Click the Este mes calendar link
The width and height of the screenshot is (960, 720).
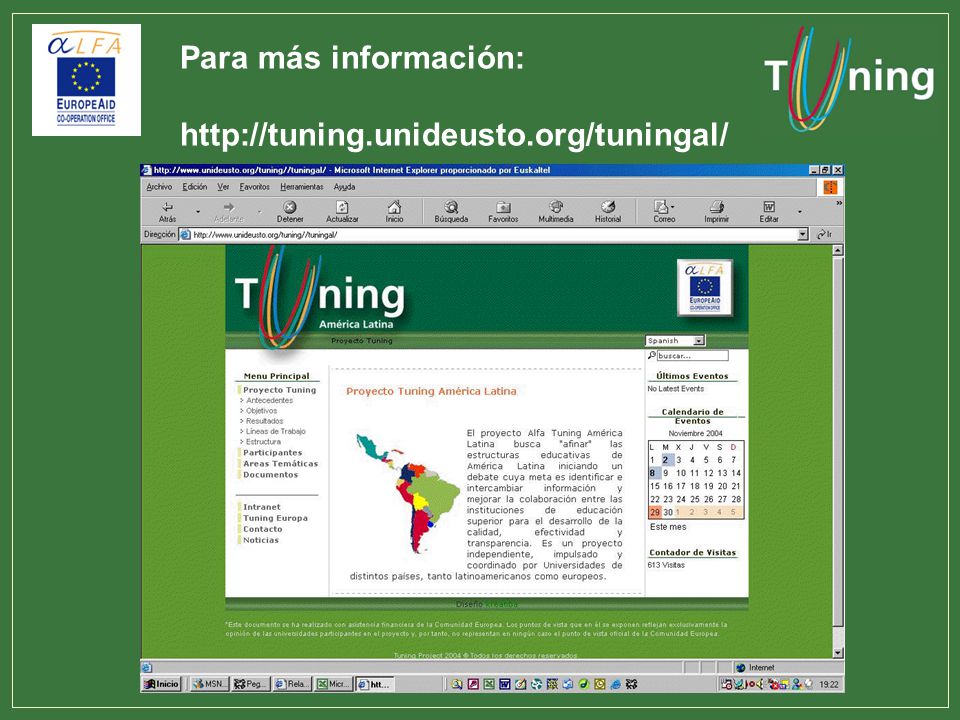pos(668,527)
